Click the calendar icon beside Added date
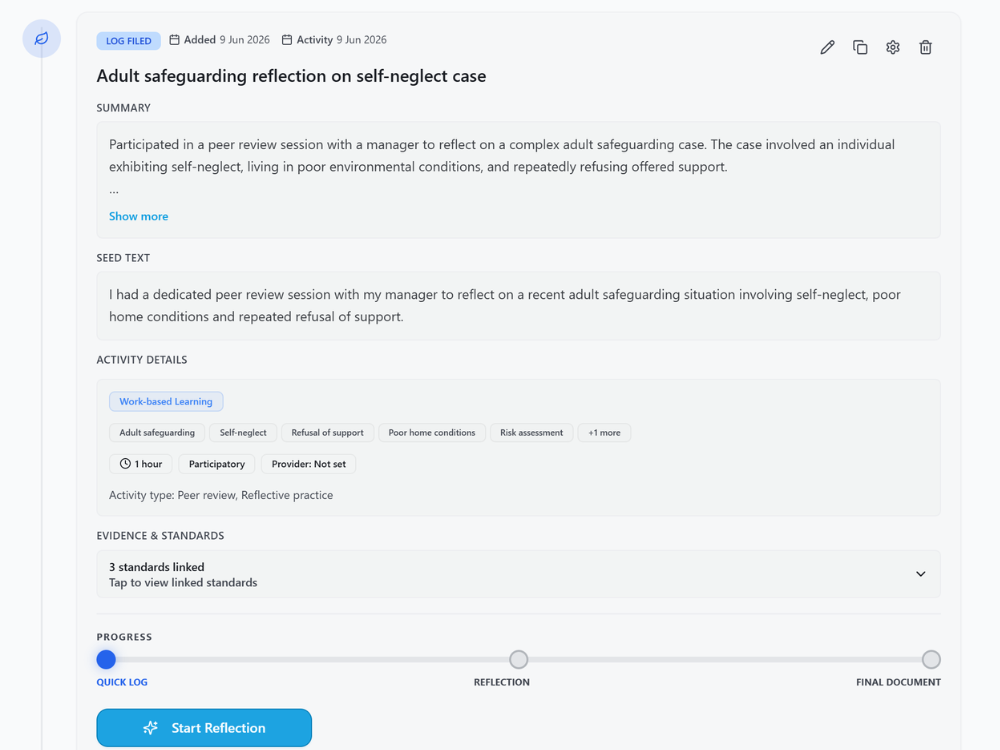Image resolution: width=1000 pixels, height=750 pixels. pos(174,40)
